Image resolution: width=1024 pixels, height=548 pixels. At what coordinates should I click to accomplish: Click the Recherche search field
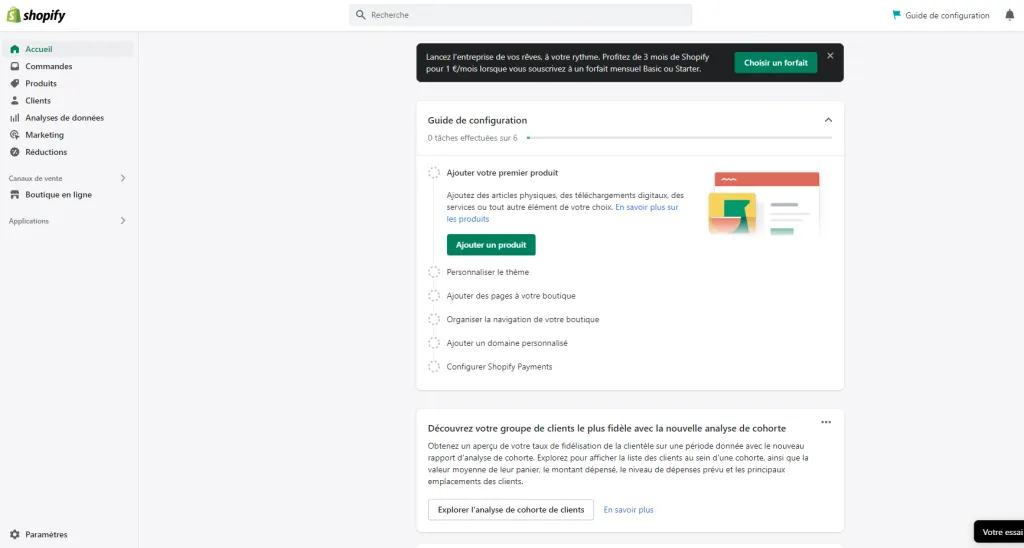[520, 15]
